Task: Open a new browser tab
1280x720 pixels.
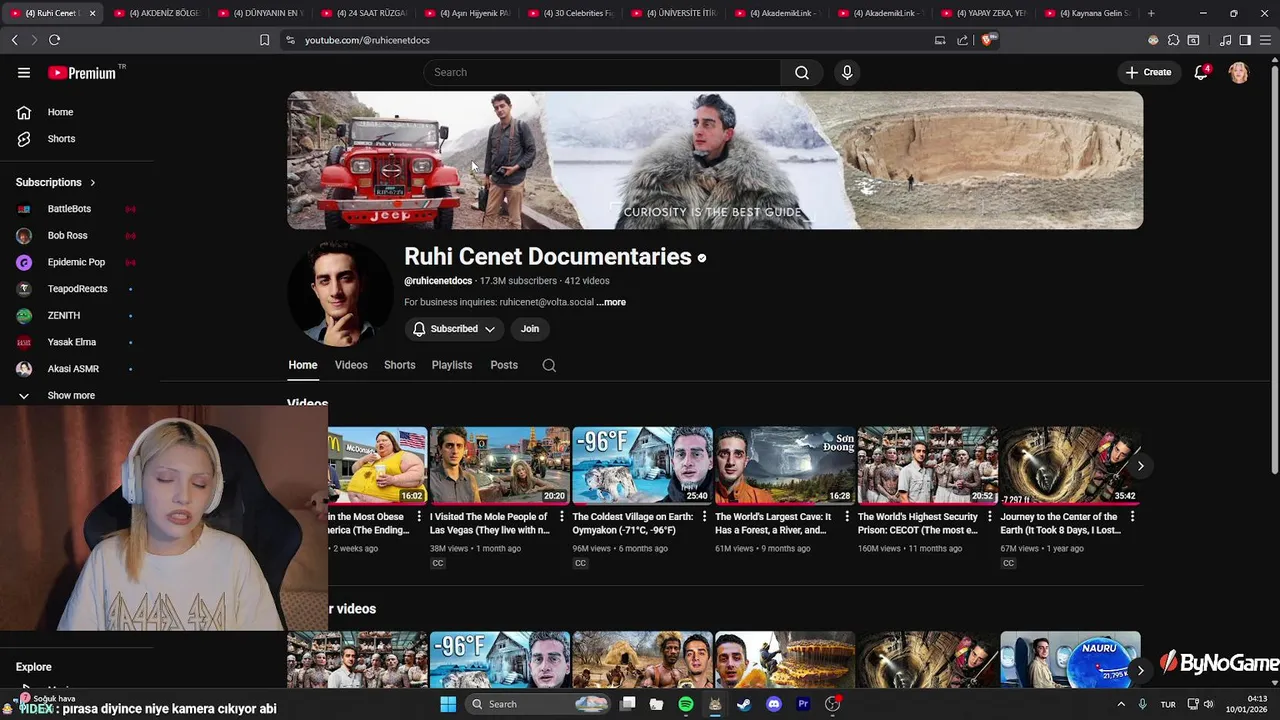Action: pyautogui.click(x=1151, y=13)
